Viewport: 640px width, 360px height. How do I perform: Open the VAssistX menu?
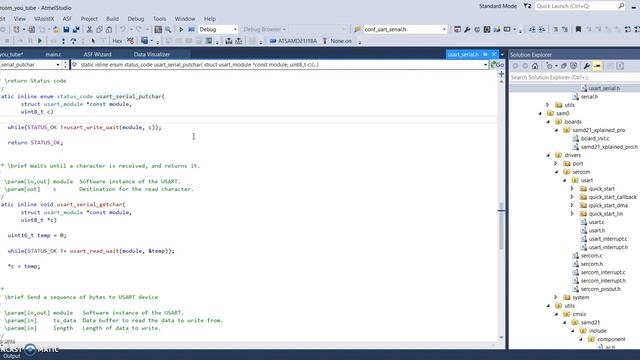(x=44, y=19)
